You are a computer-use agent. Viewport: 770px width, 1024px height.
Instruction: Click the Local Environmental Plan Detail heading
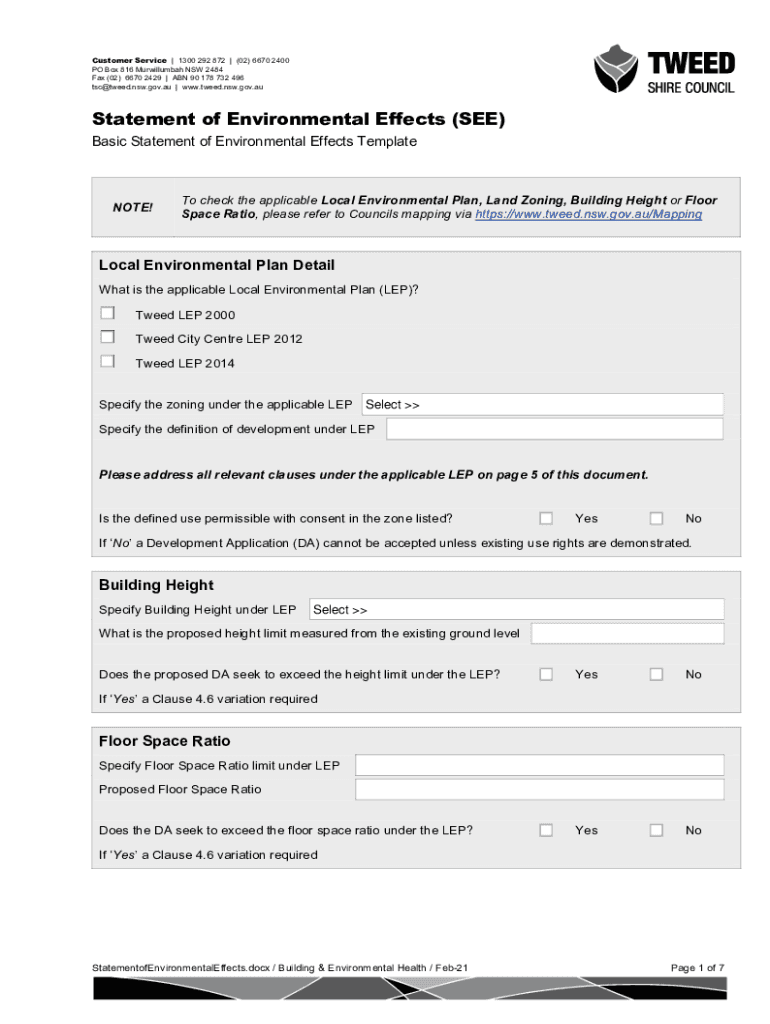pos(216,265)
